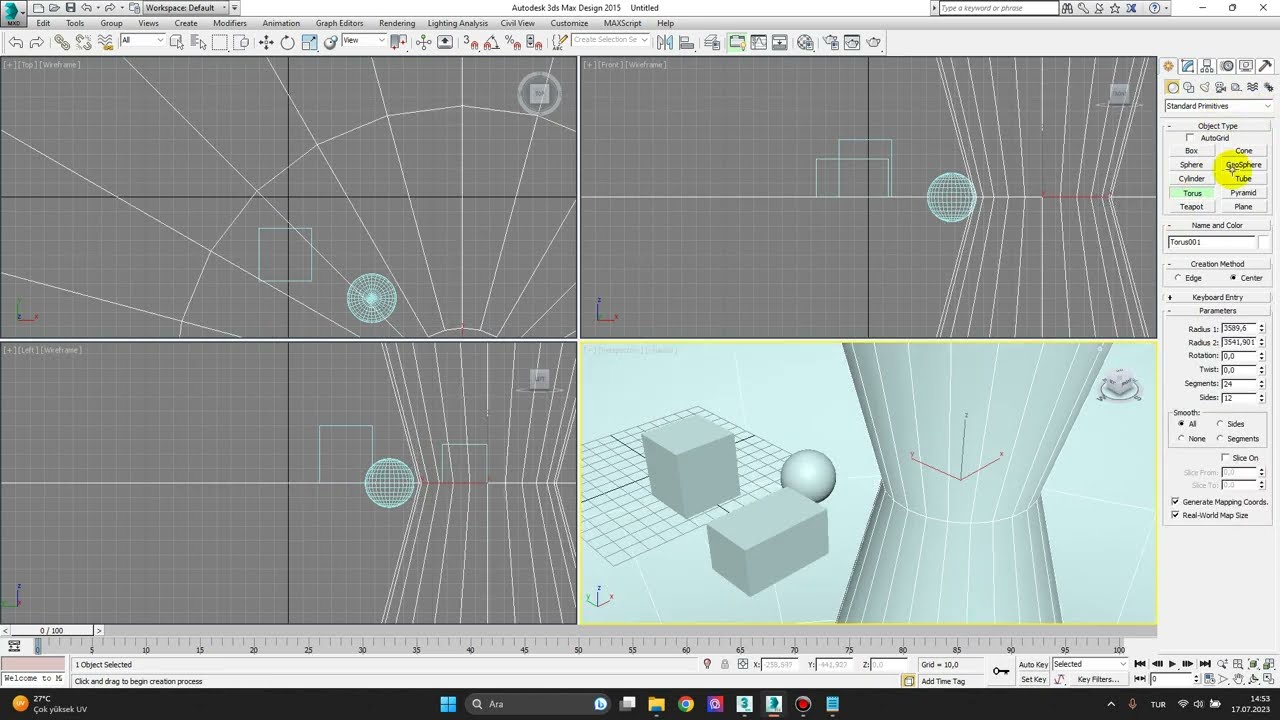Activate the Select and Link tool
This screenshot has width=1280, height=720.
(x=62, y=42)
